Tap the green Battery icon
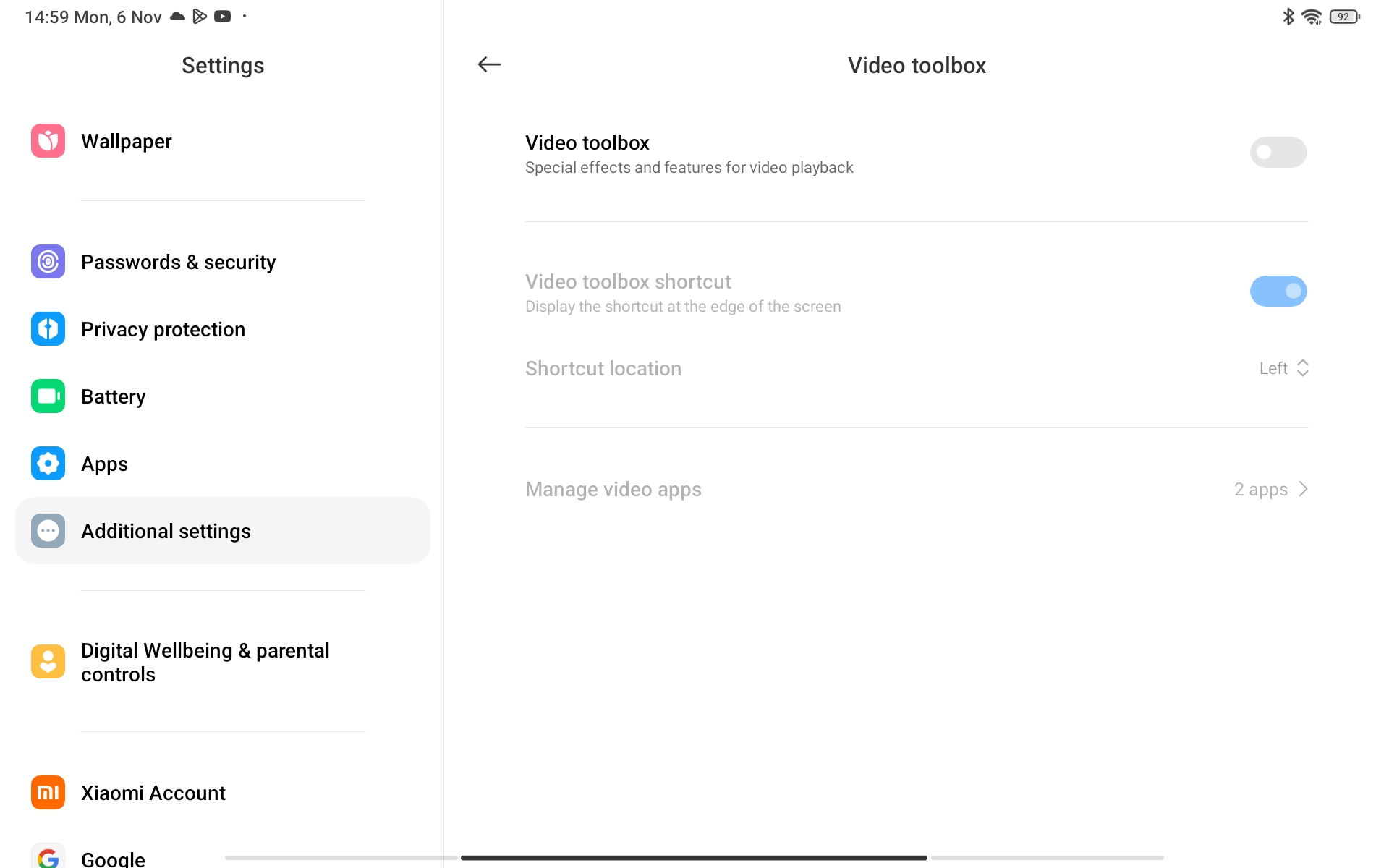 coord(48,396)
